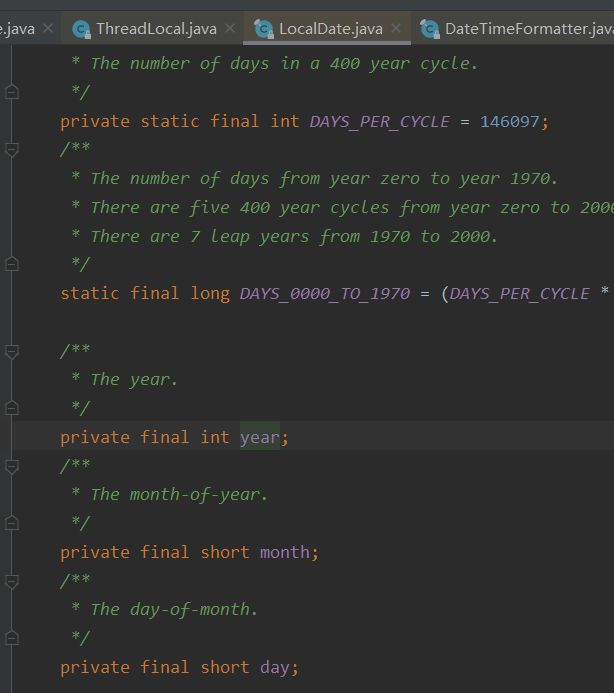Click the DAYS_PER_CYCLE constant in its declaration
The height and width of the screenshot is (693, 614).
click(379, 122)
